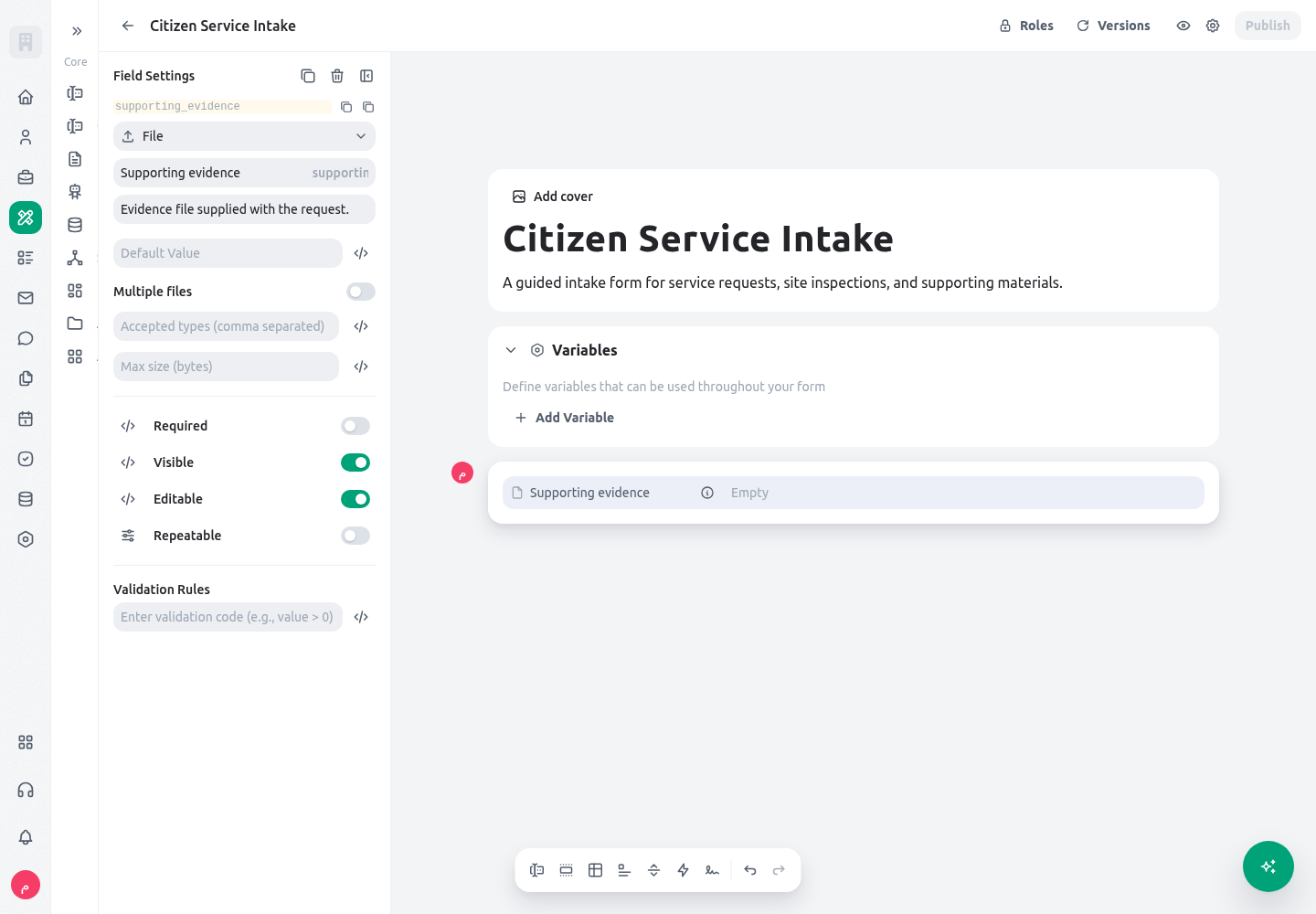Open code expression for Required
The height and width of the screenshot is (914, 1316).
coord(128,426)
